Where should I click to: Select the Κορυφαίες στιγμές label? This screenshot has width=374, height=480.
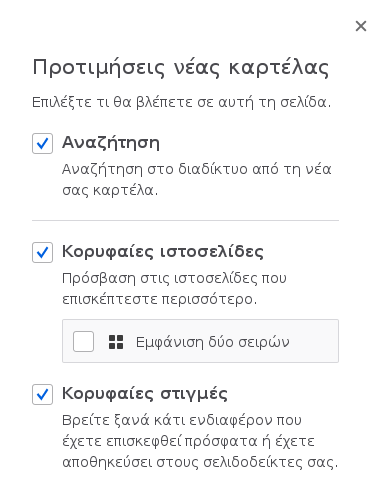tap(145, 394)
